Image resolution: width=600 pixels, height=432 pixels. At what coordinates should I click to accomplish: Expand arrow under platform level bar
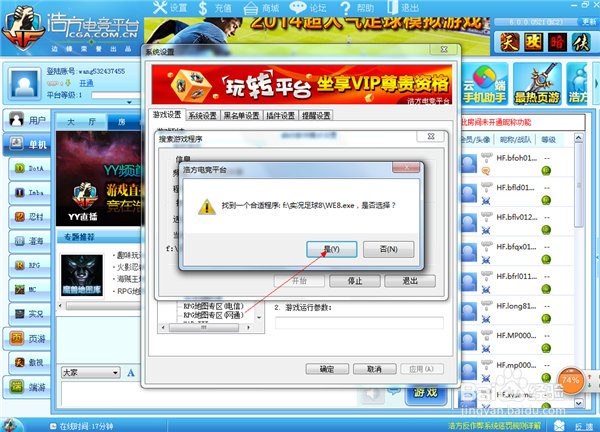[x=129, y=102]
